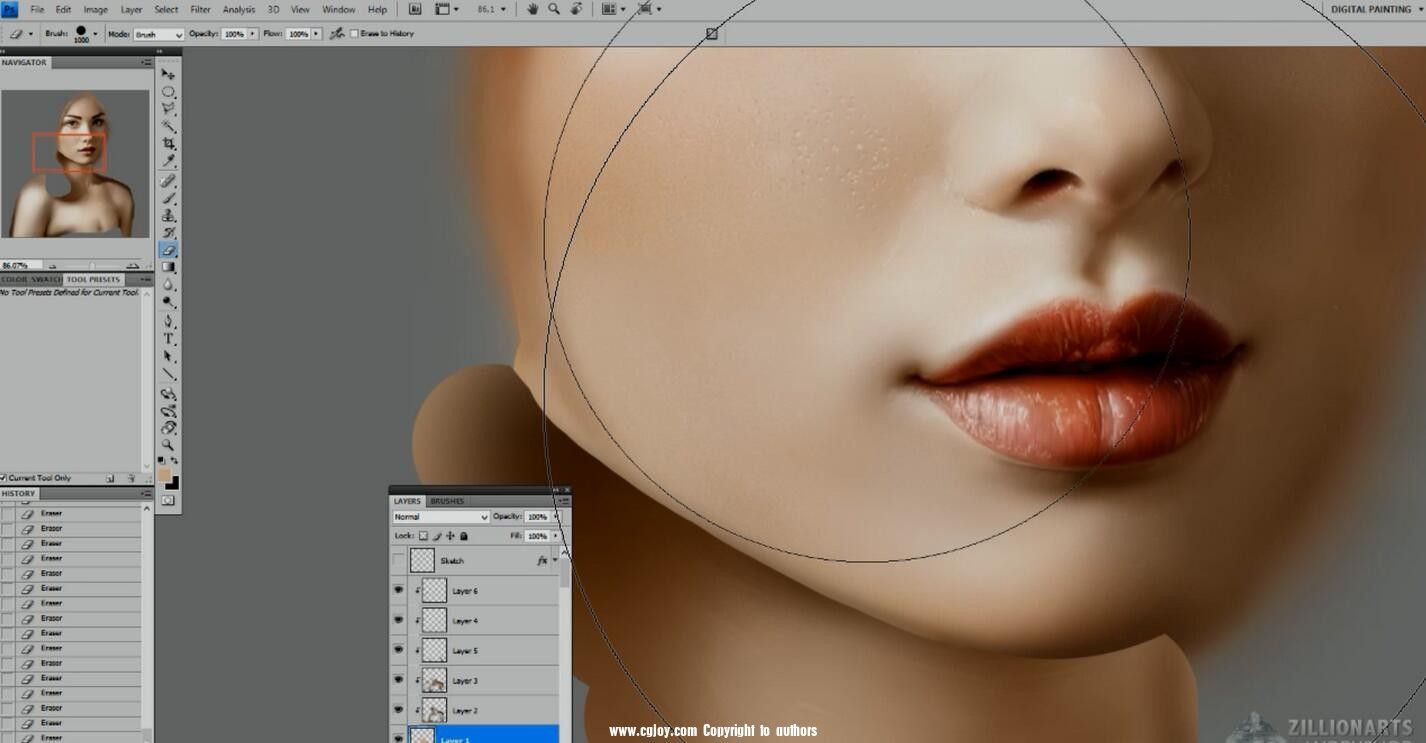Screen dimensions: 1426x743
Task: Click the foreground color swatch
Action: point(164,474)
